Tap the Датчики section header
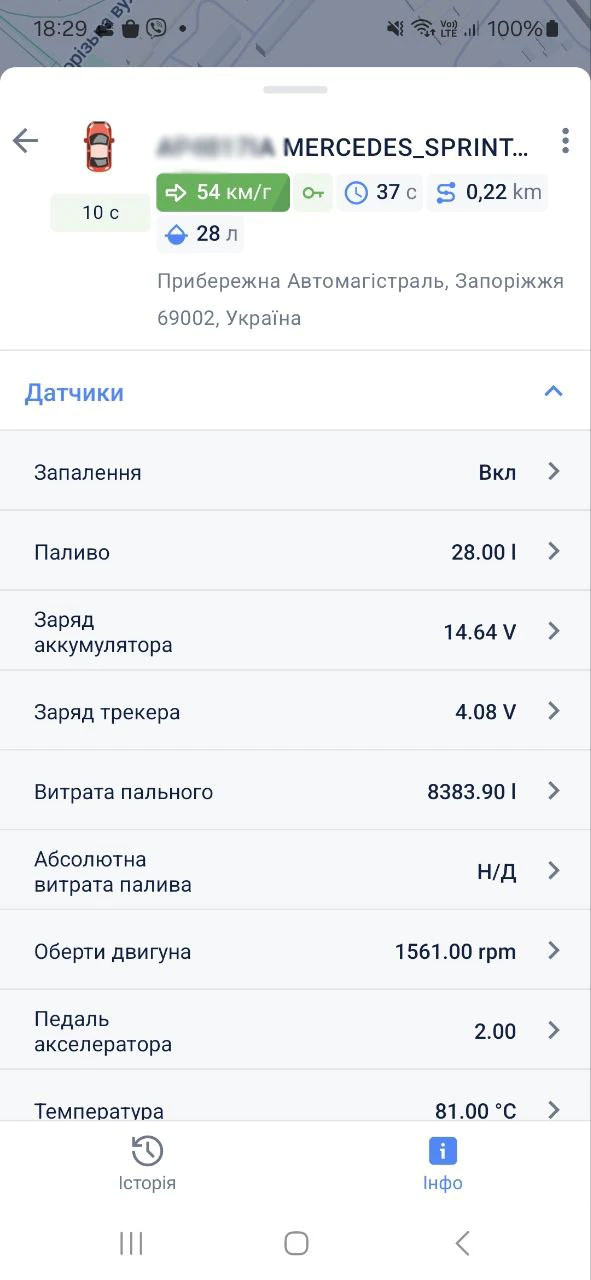The image size is (591, 1280). point(74,392)
